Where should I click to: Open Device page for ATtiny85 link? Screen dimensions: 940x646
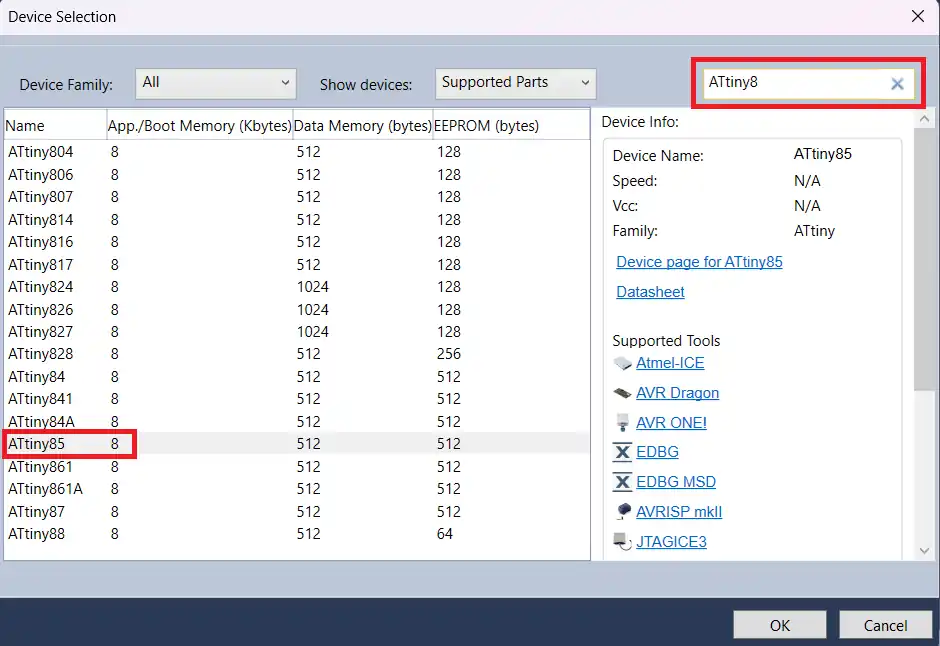click(x=699, y=262)
